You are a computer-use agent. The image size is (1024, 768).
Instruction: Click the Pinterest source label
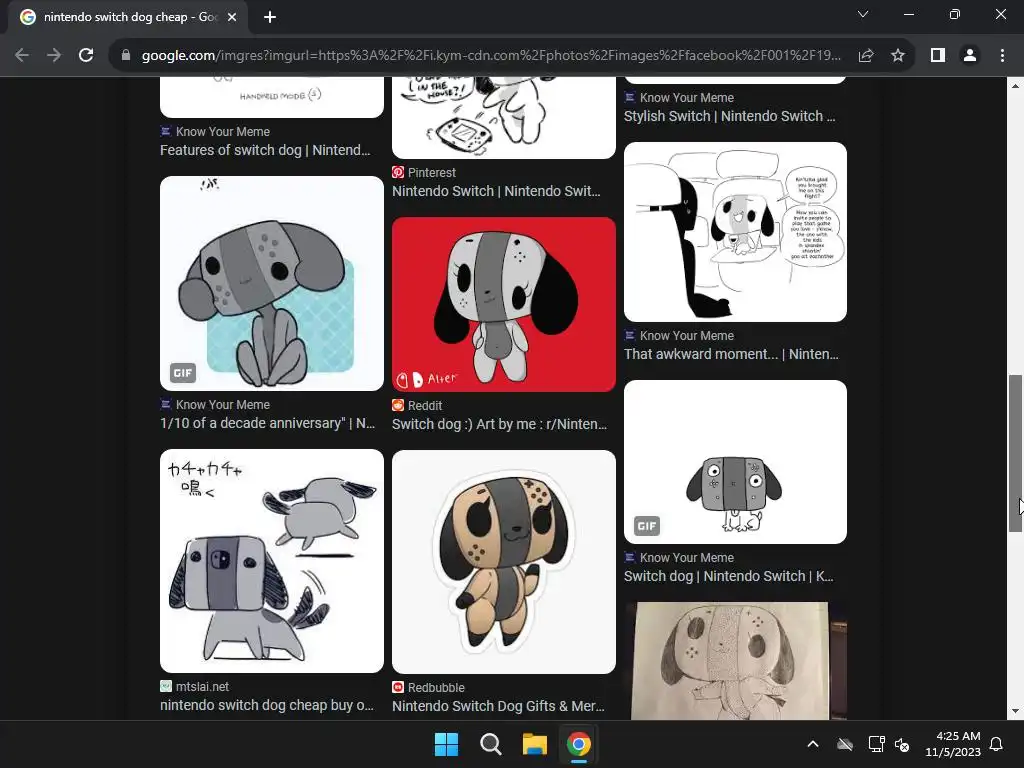(x=432, y=172)
